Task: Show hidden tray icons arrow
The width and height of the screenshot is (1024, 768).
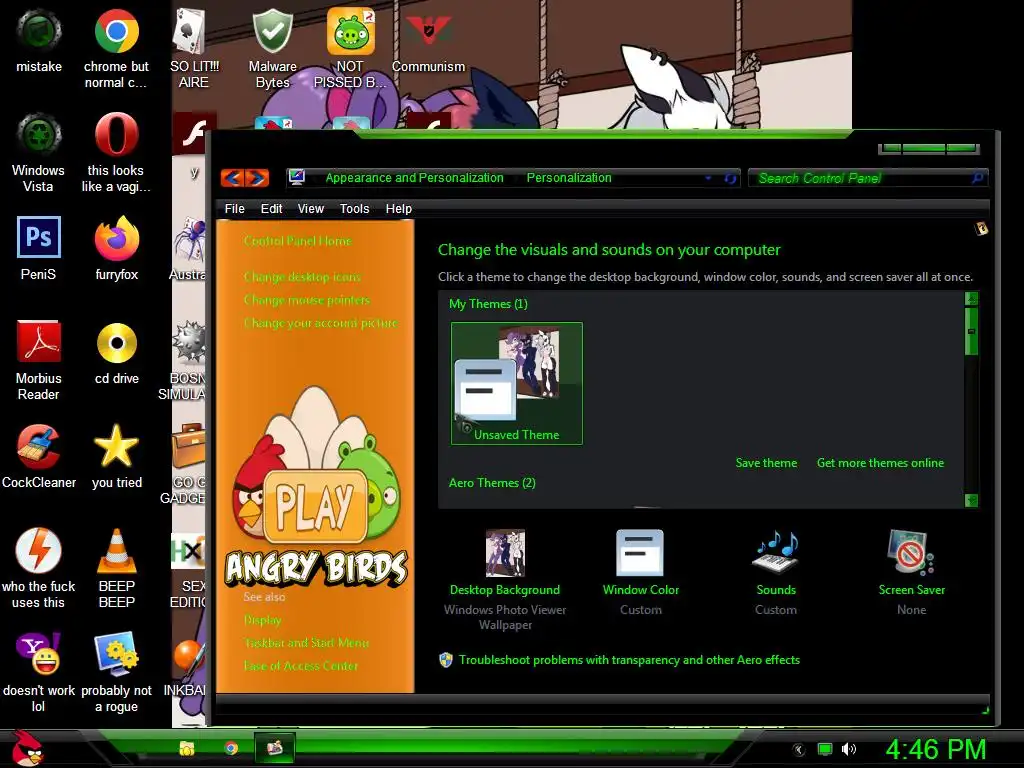Action: coord(798,750)
